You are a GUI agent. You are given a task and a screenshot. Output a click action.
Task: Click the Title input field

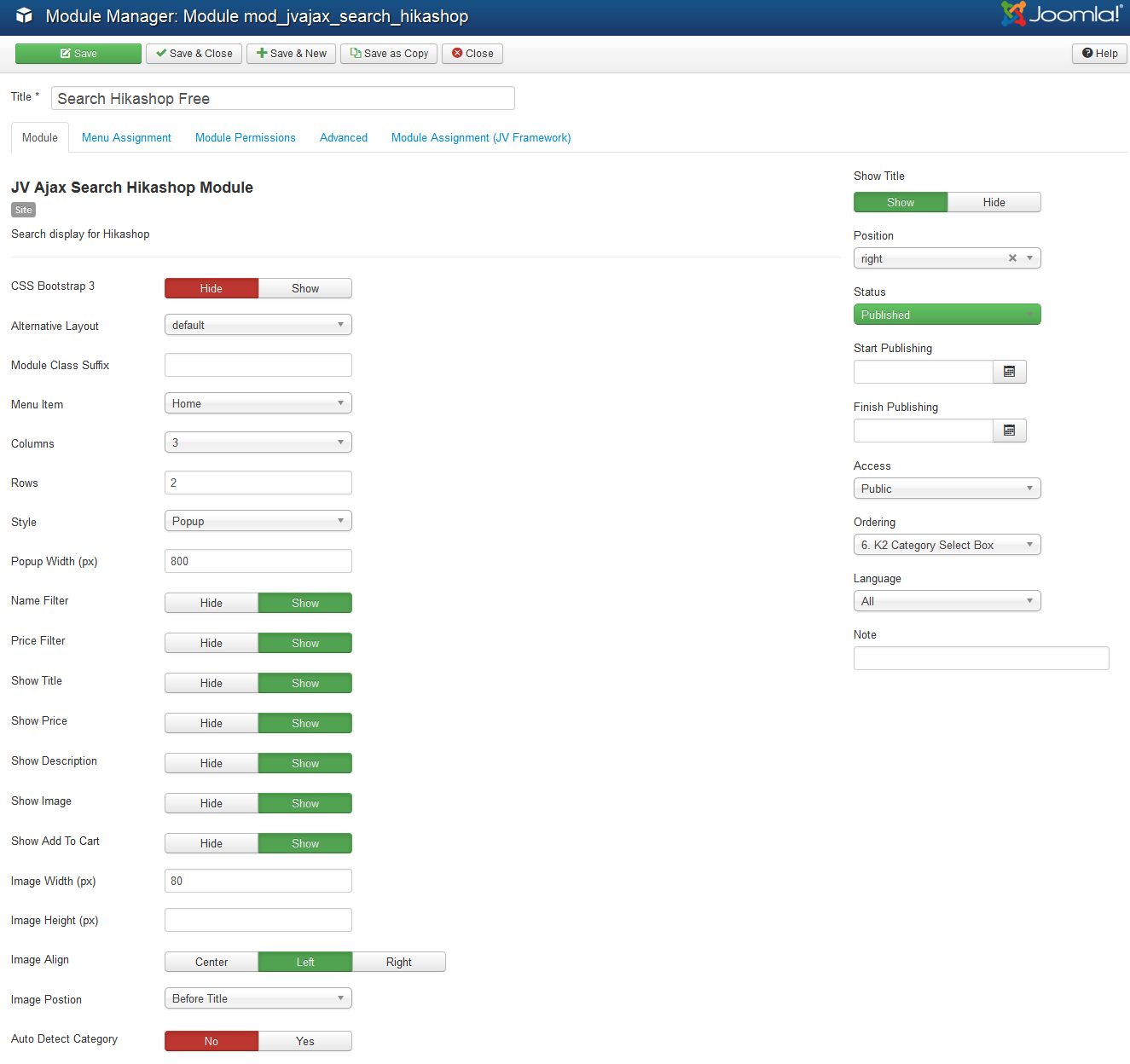pos(283,98)
